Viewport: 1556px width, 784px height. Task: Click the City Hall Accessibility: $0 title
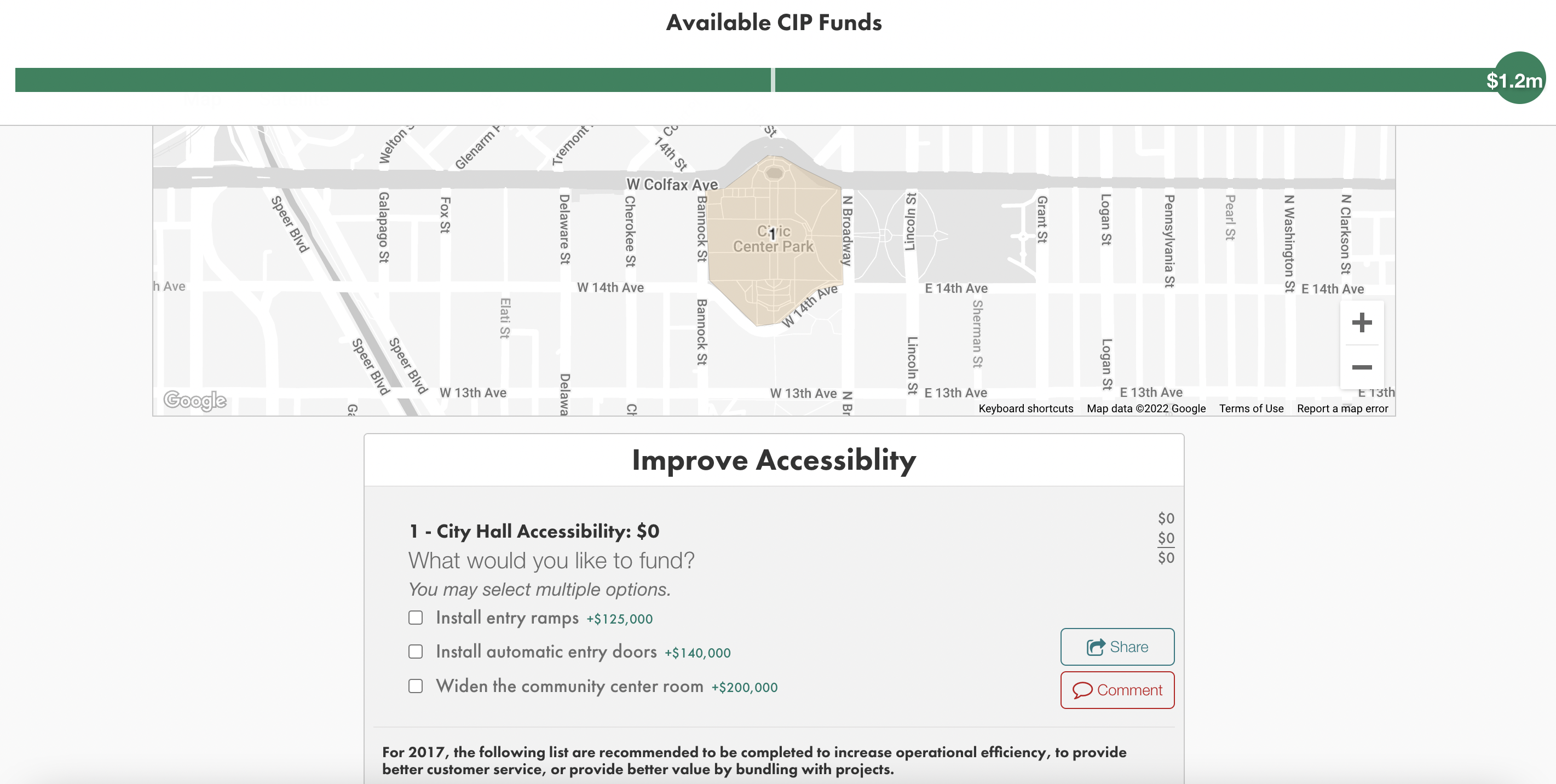click(x=534, y=531)
